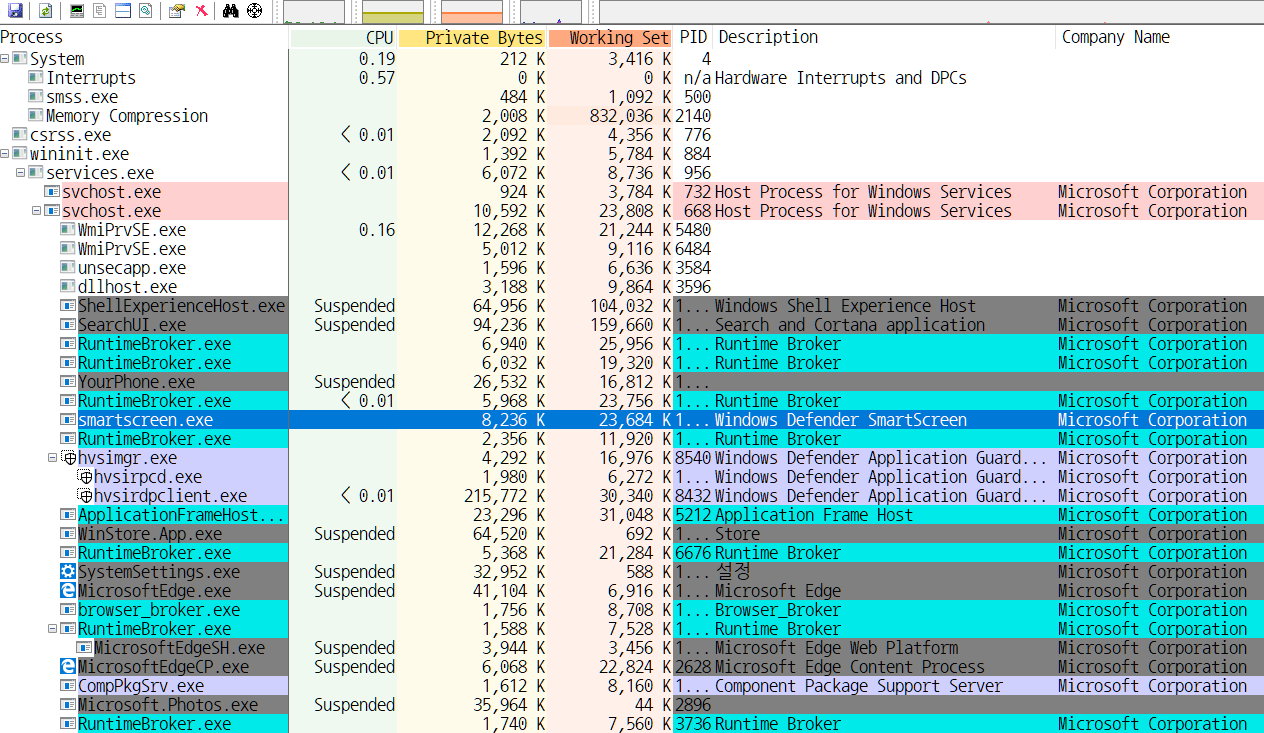Viewport: 1264px width, 733px height.
Task: Collapse the hvsimgr.exe tree node
Action: click(53, 458)
